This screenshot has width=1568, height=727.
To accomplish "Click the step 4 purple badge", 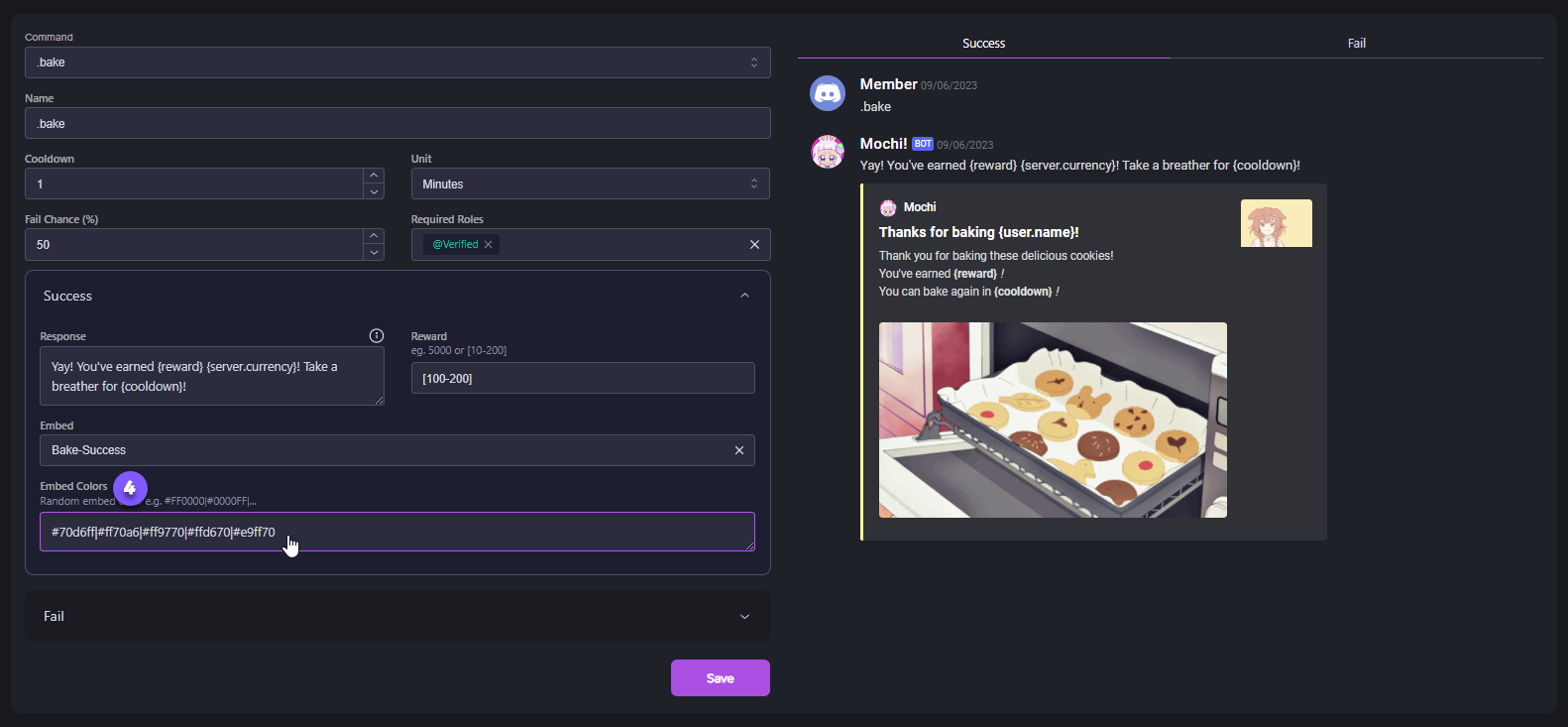I will [x=130, y=488].
